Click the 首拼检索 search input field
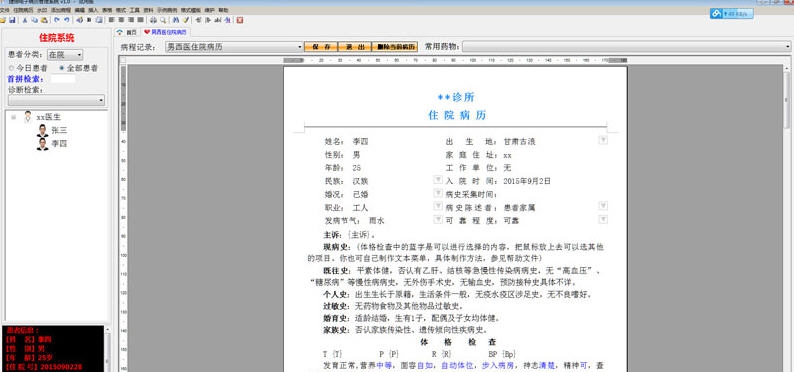 (x=63, y=79)
